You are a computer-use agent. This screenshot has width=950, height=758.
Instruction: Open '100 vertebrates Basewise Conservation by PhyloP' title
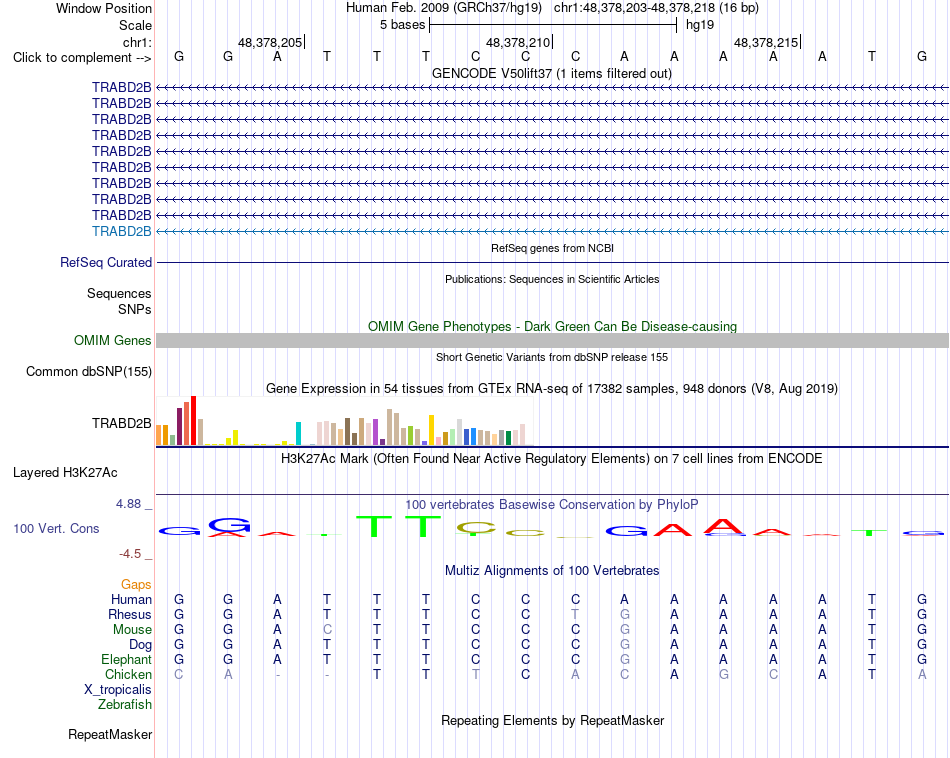coord(552,504)
